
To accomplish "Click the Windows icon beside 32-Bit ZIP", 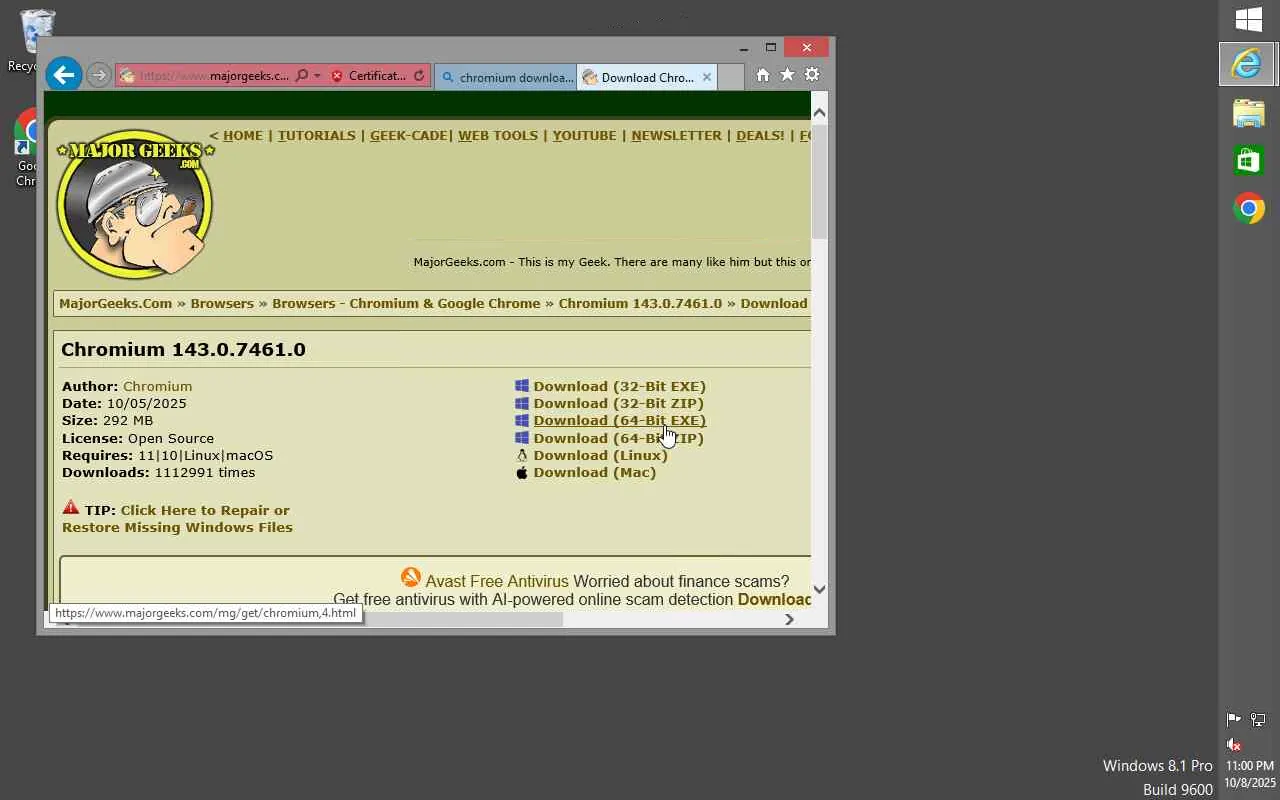I will tap(522, 403).
